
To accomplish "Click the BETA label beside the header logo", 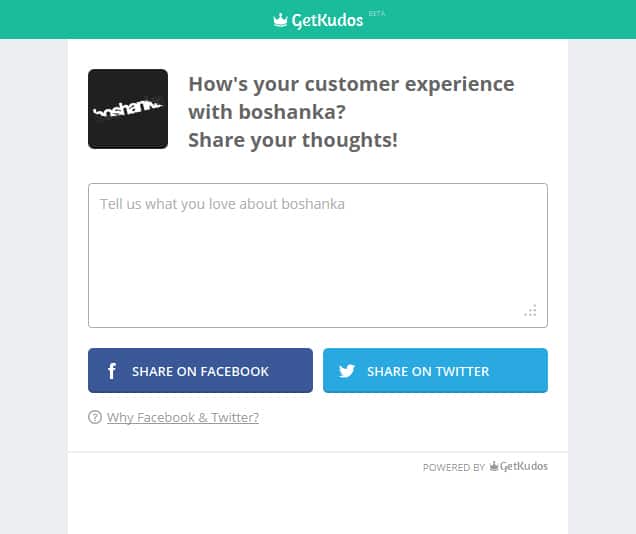I will tap(377, 13).
